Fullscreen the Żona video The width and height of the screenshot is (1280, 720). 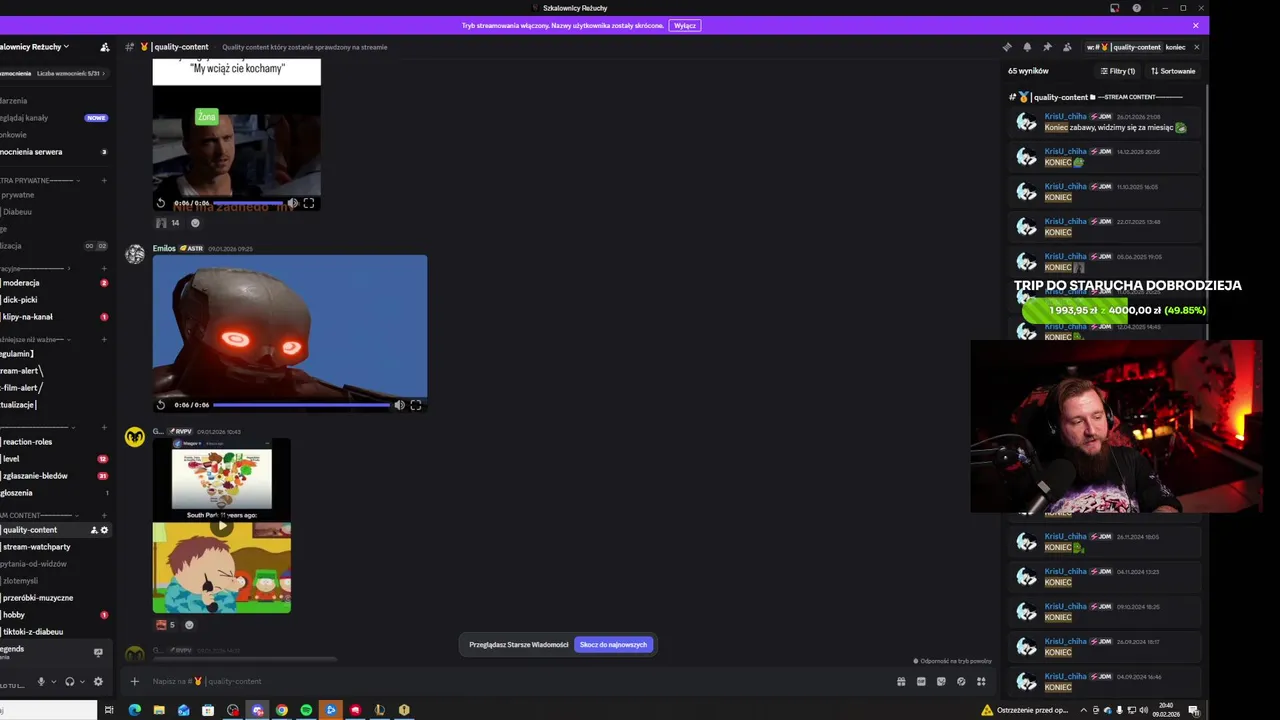point(309,203)
